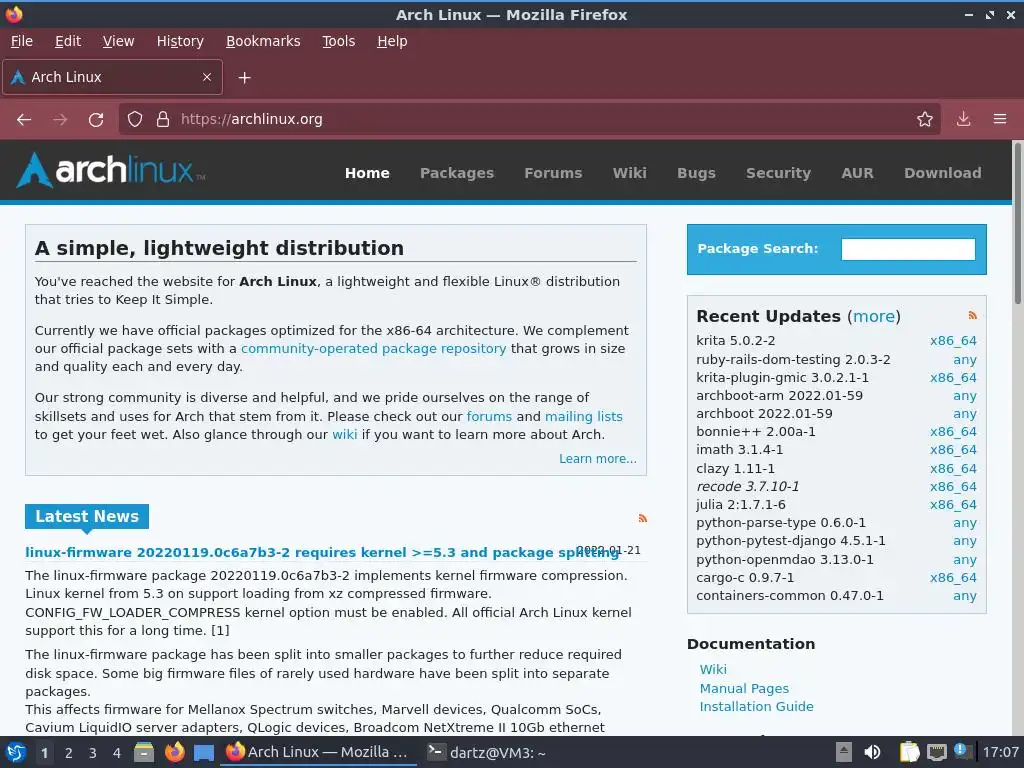
Task: Click the Arch Linux logo
Action: pos(110,171)
